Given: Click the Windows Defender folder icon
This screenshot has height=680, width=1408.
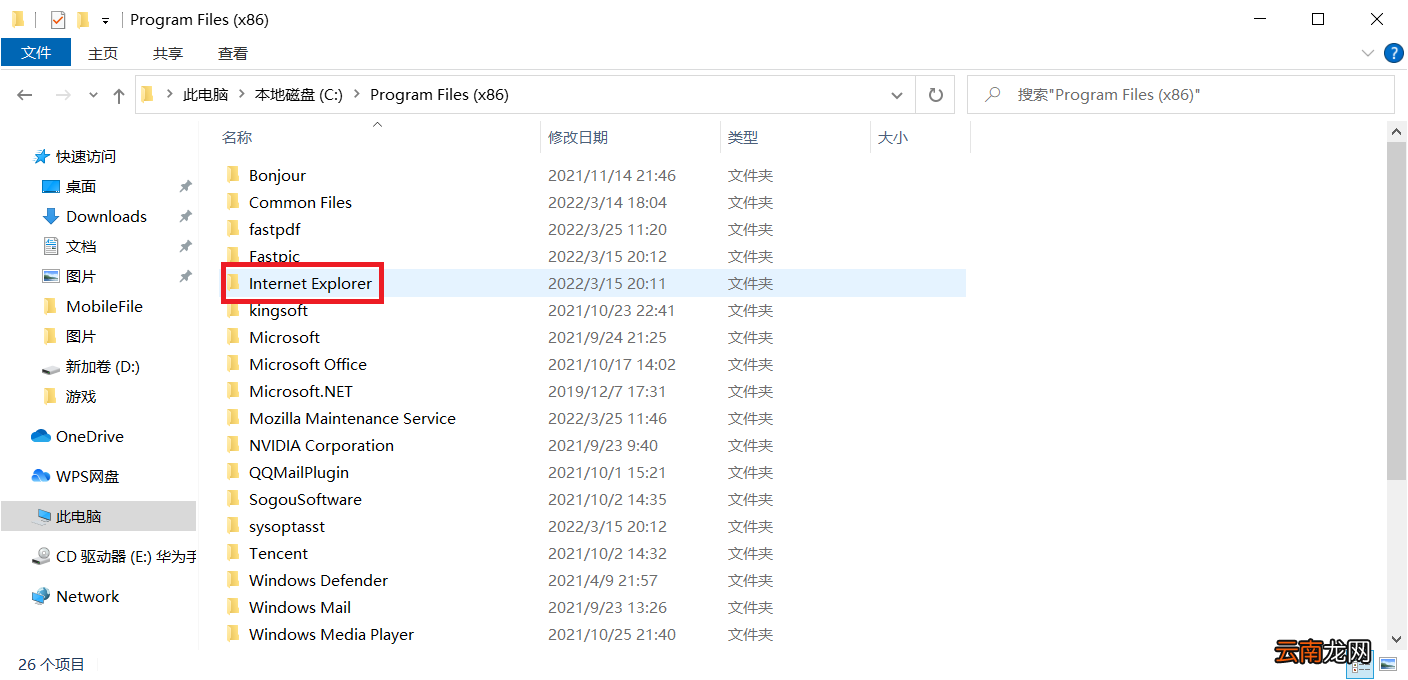Looking at the screenshot, I should pos(233,580).
